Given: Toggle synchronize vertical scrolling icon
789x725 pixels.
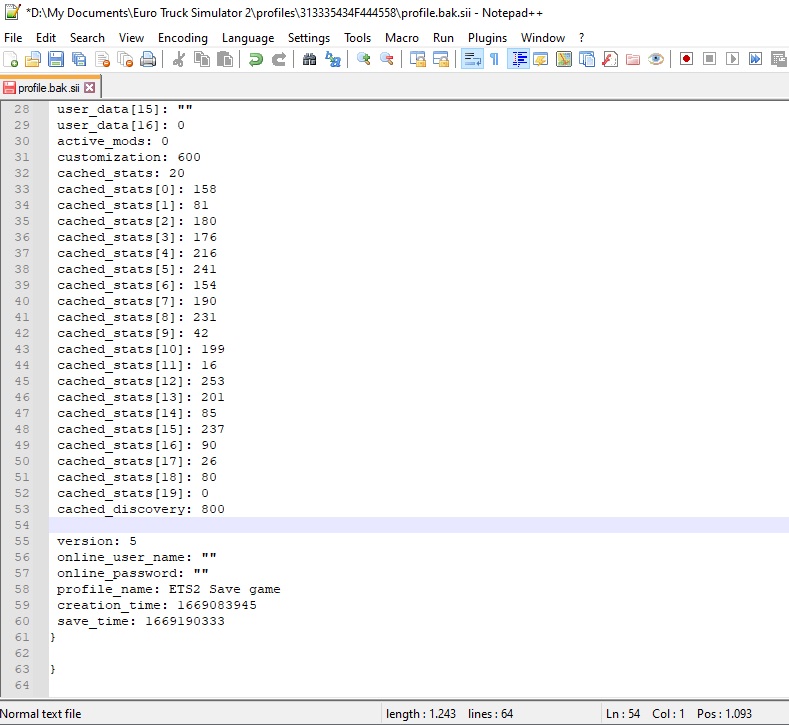Looking at the screenshot, I should pos(417,59).
